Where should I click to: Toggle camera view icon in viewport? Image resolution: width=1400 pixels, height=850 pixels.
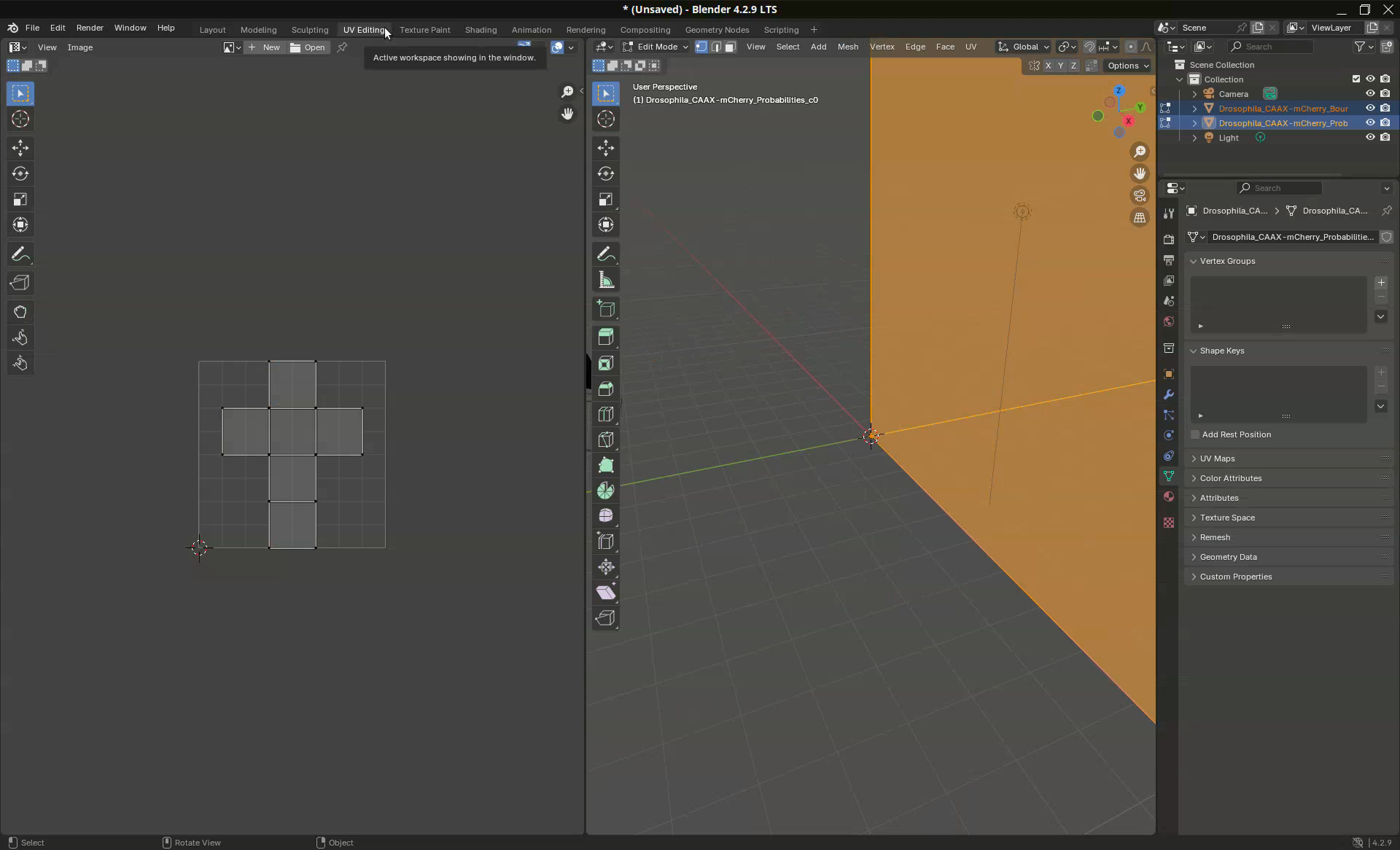[x=1139, y=195]
